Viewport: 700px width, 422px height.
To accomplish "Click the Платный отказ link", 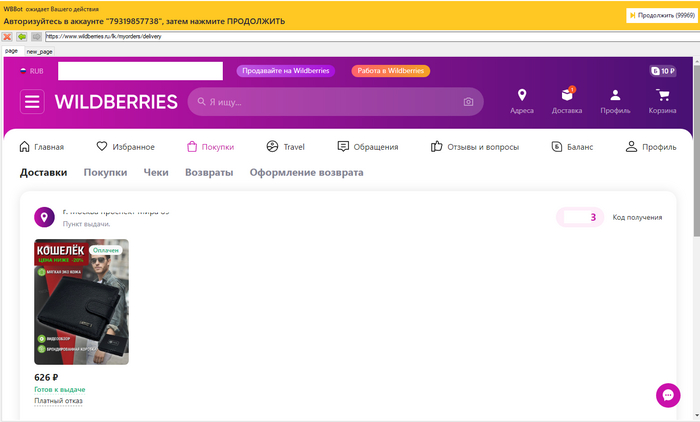I will tap(58, 401).
